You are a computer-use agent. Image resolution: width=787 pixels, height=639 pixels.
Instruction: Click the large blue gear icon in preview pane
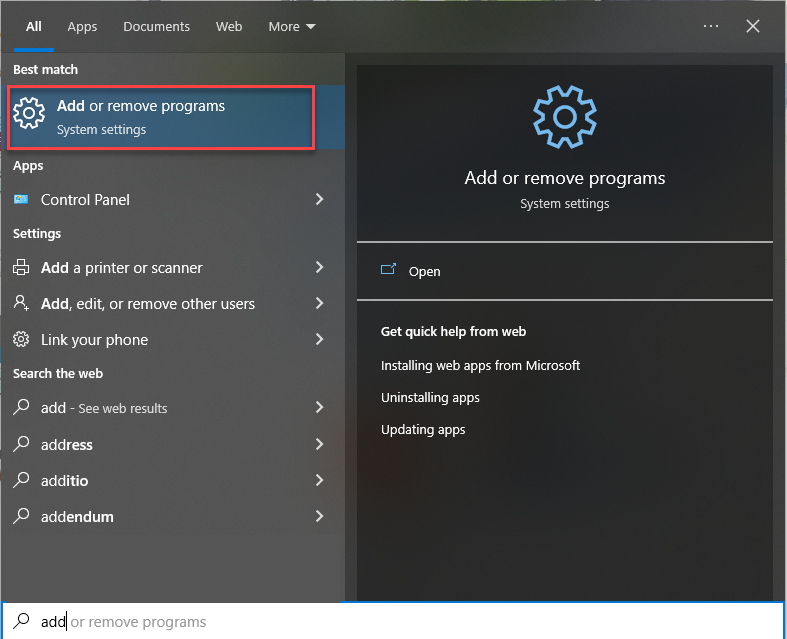[565, 117]
